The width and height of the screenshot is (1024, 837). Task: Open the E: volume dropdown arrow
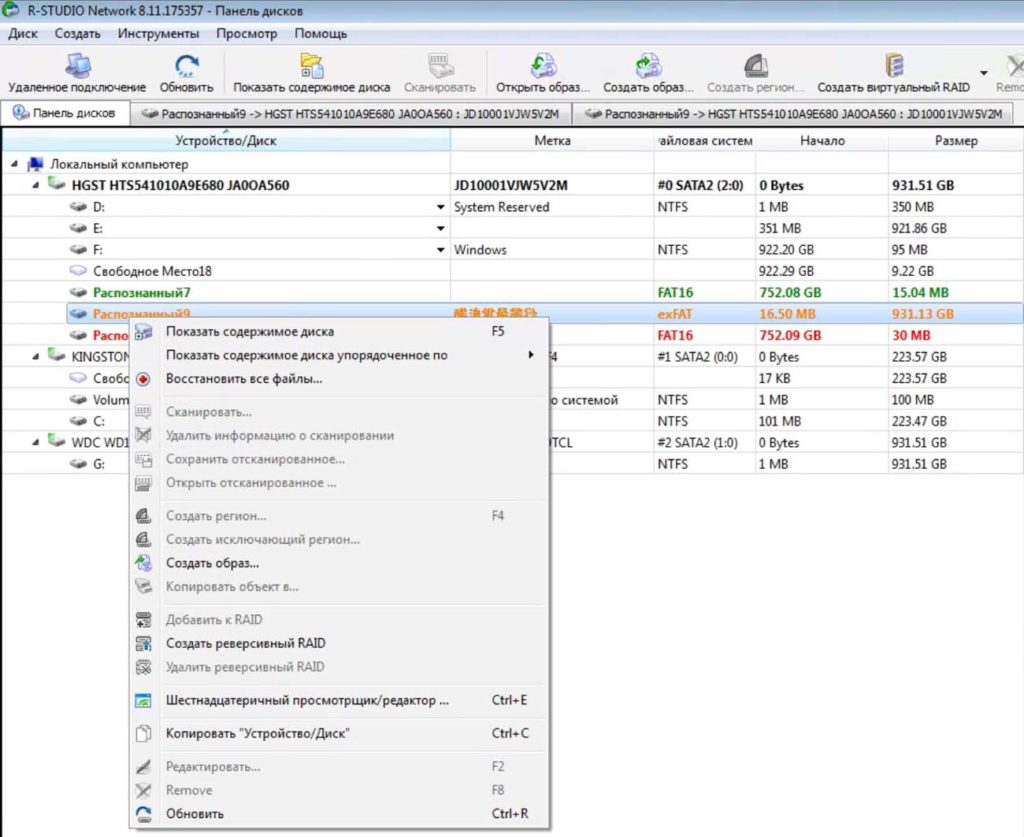[441, 229]
